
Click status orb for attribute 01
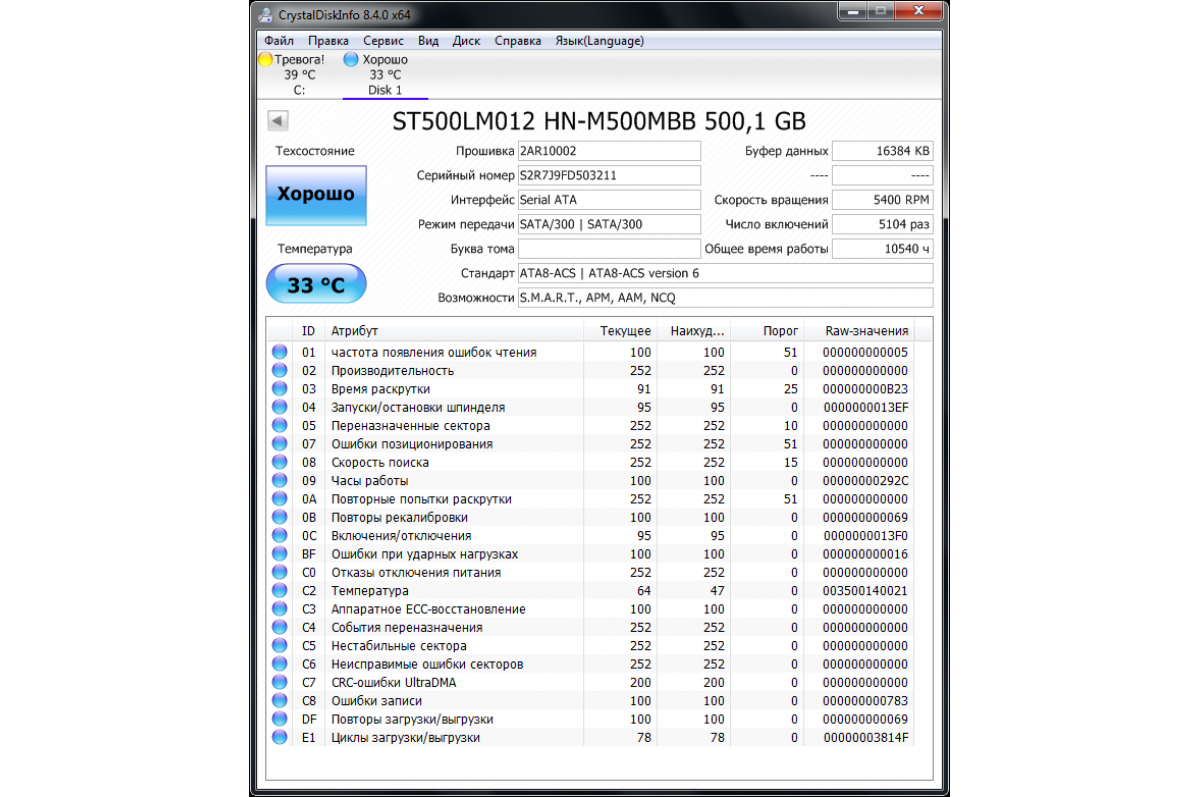(279, 352)
